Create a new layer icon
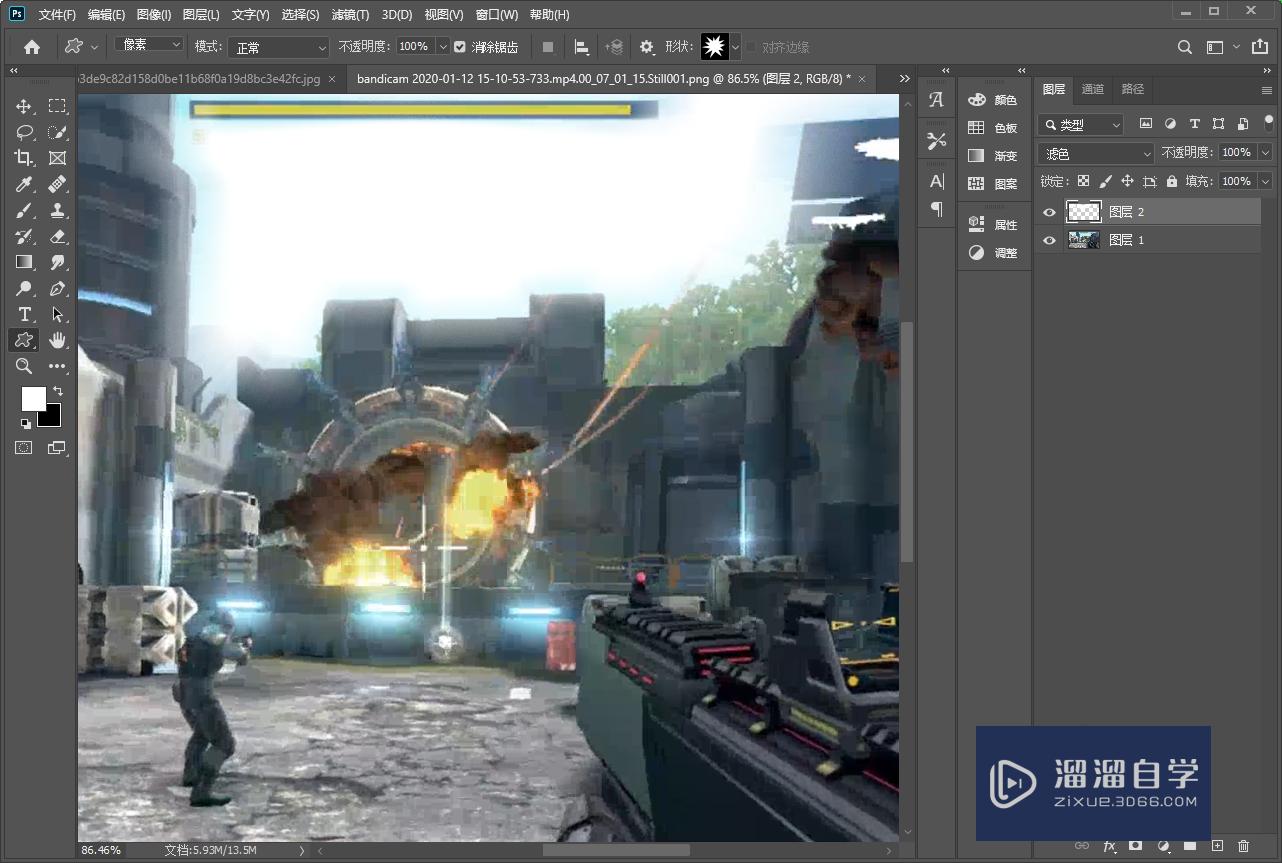 click(x=1217, y=846)
